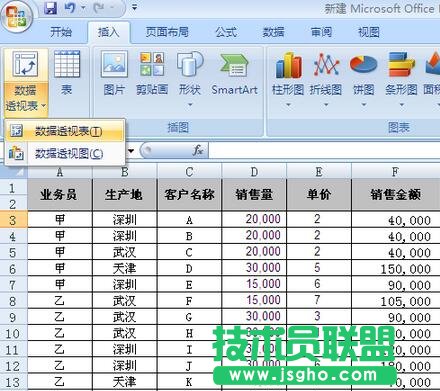Select column B header
This screenshot has width=440, height=391.
pyautogui.click(x=125, y=172)
